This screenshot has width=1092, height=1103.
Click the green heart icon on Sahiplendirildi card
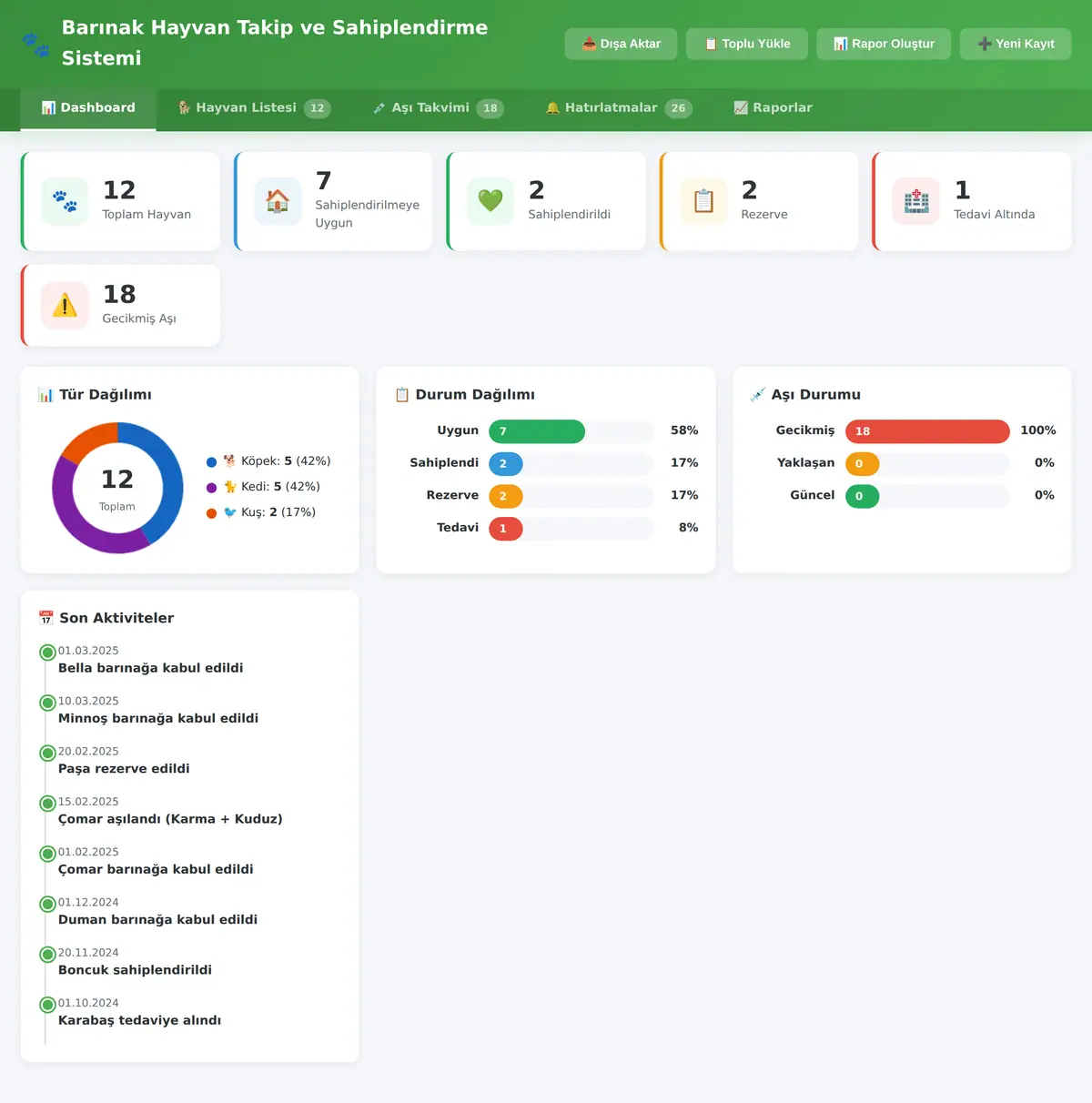(x=490, y=201)
